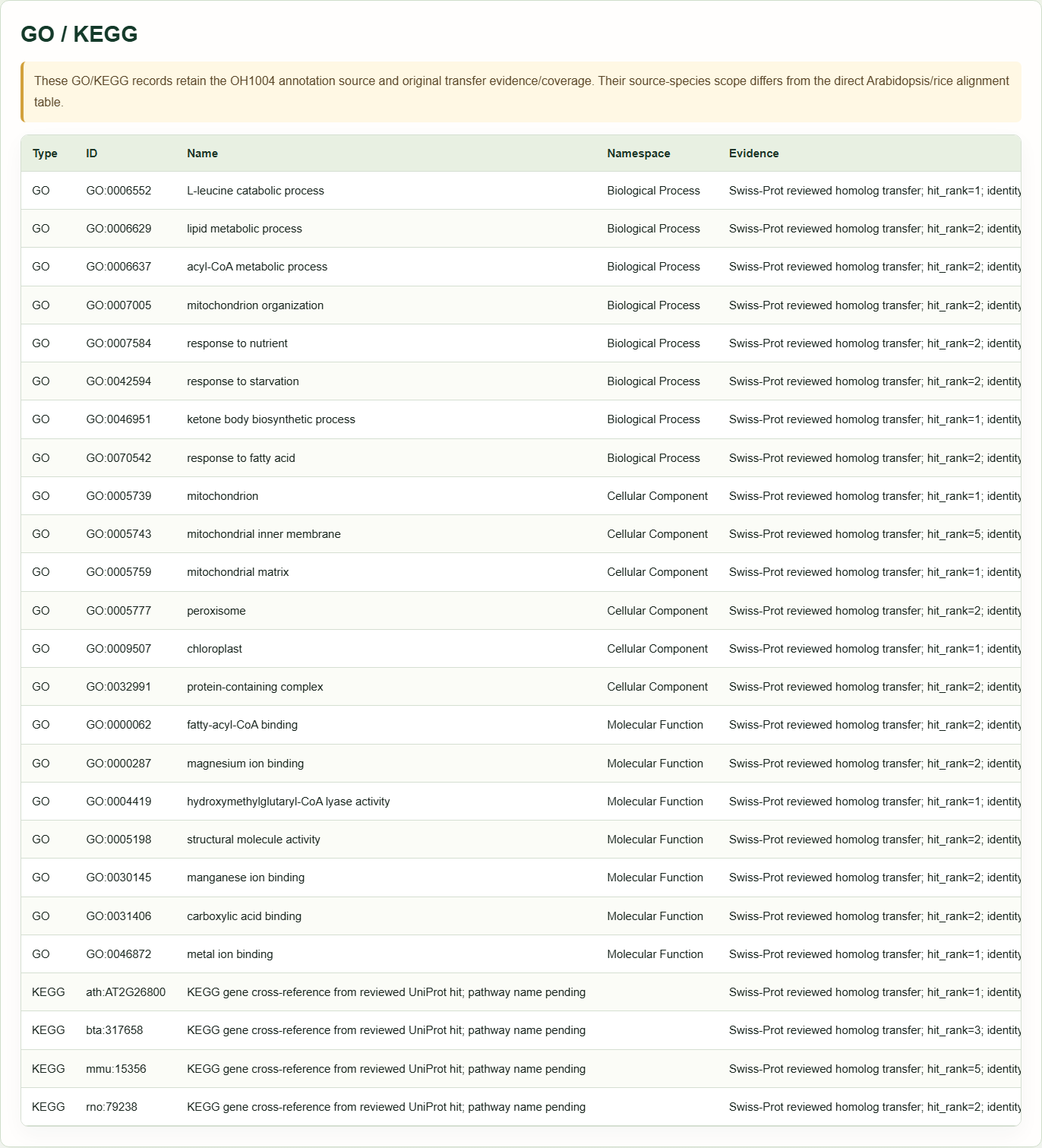Click 'fatty-acyl-CoA binding' name cell
Image resolution: width=1042 pixels, height=1148 pixels.
(x=242, y=725)
